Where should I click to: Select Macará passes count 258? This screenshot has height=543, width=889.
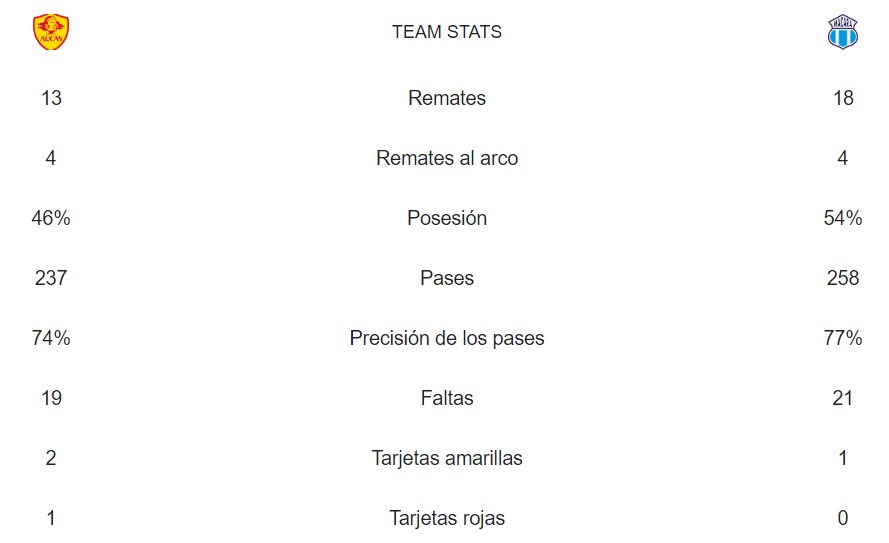tap(843, 278)
